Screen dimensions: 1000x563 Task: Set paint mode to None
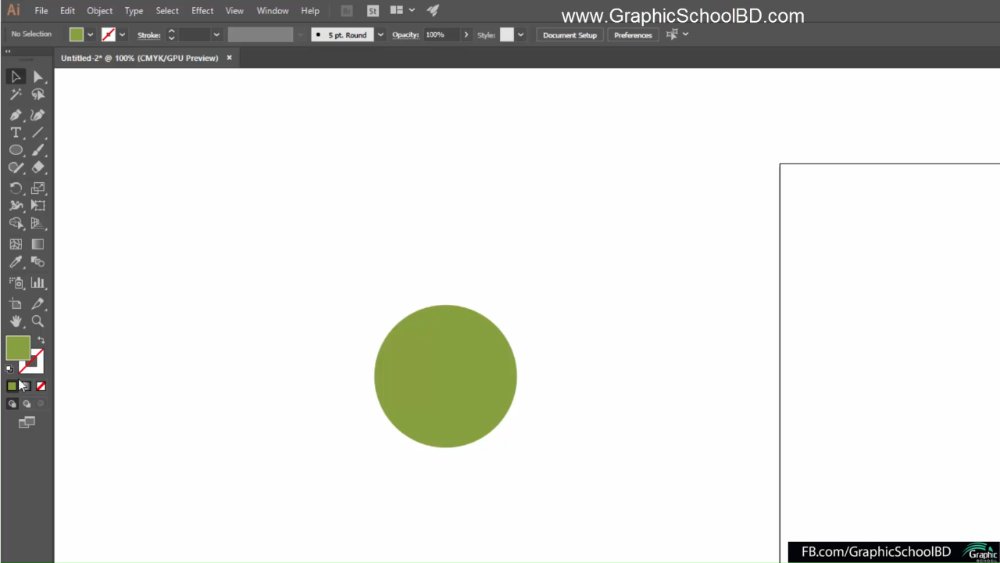(x=41, y=386)
